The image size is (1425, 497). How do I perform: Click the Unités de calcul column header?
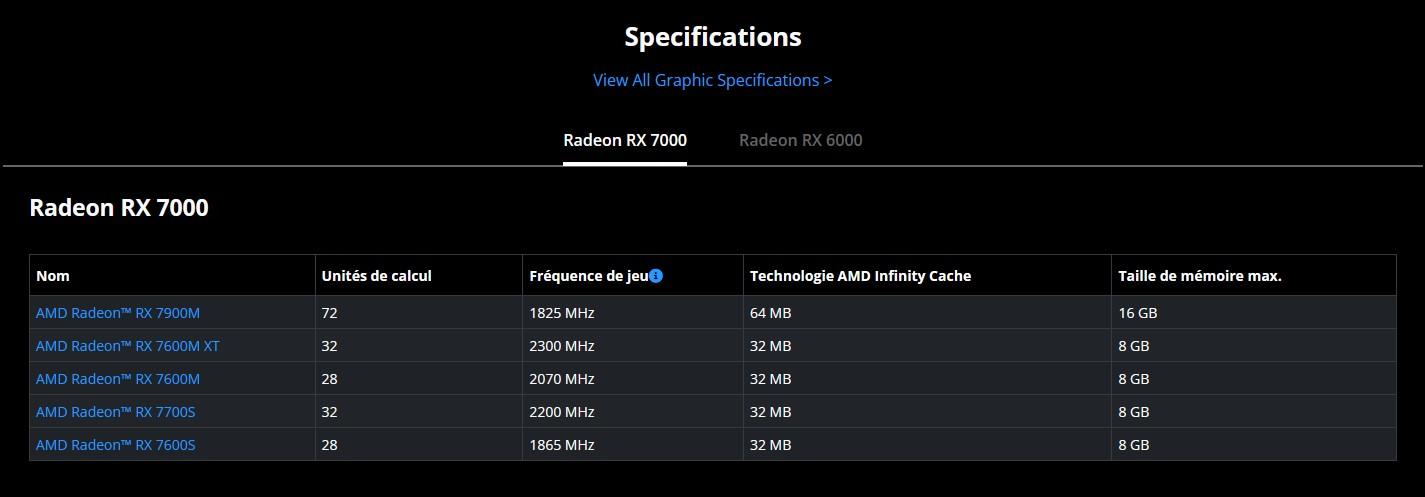click(377, 276)
